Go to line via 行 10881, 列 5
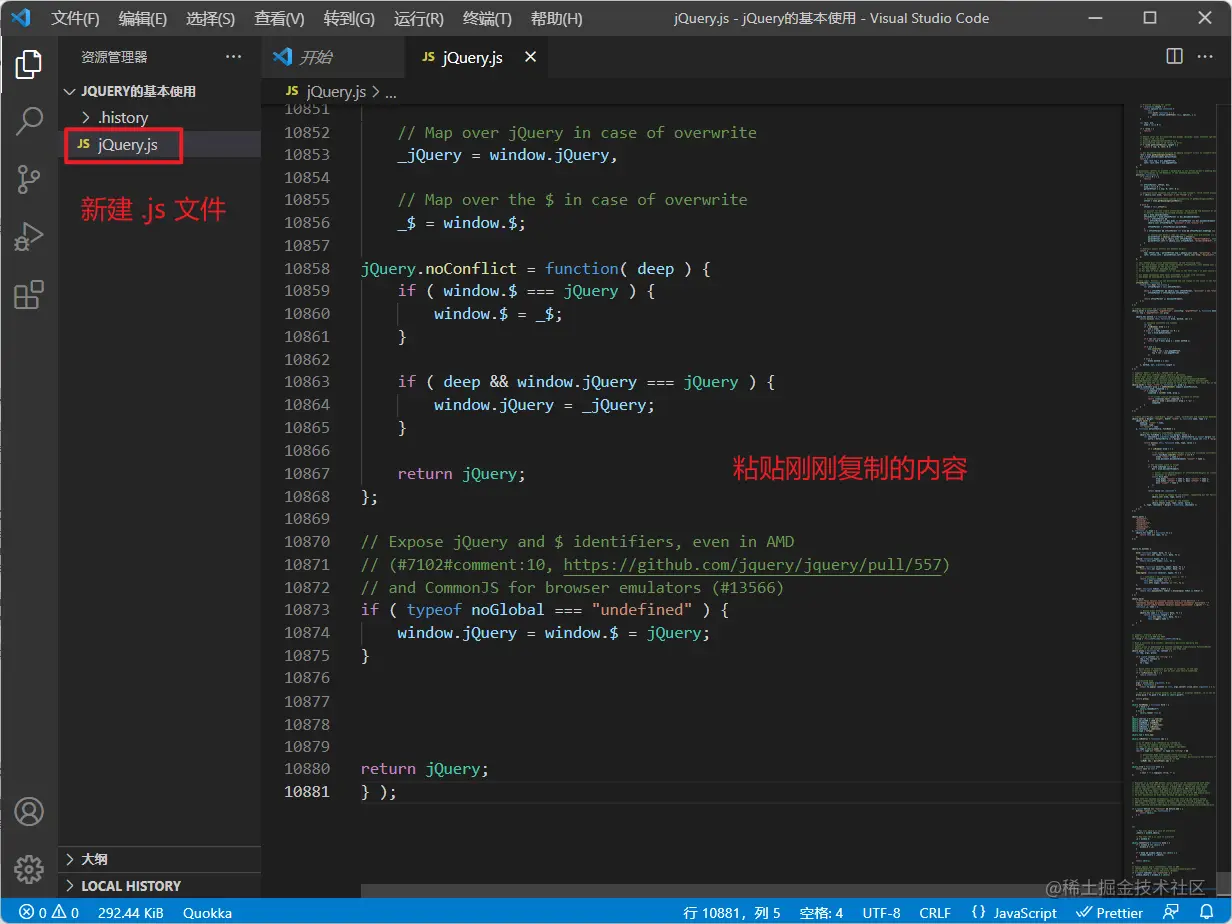 [731, 912]
